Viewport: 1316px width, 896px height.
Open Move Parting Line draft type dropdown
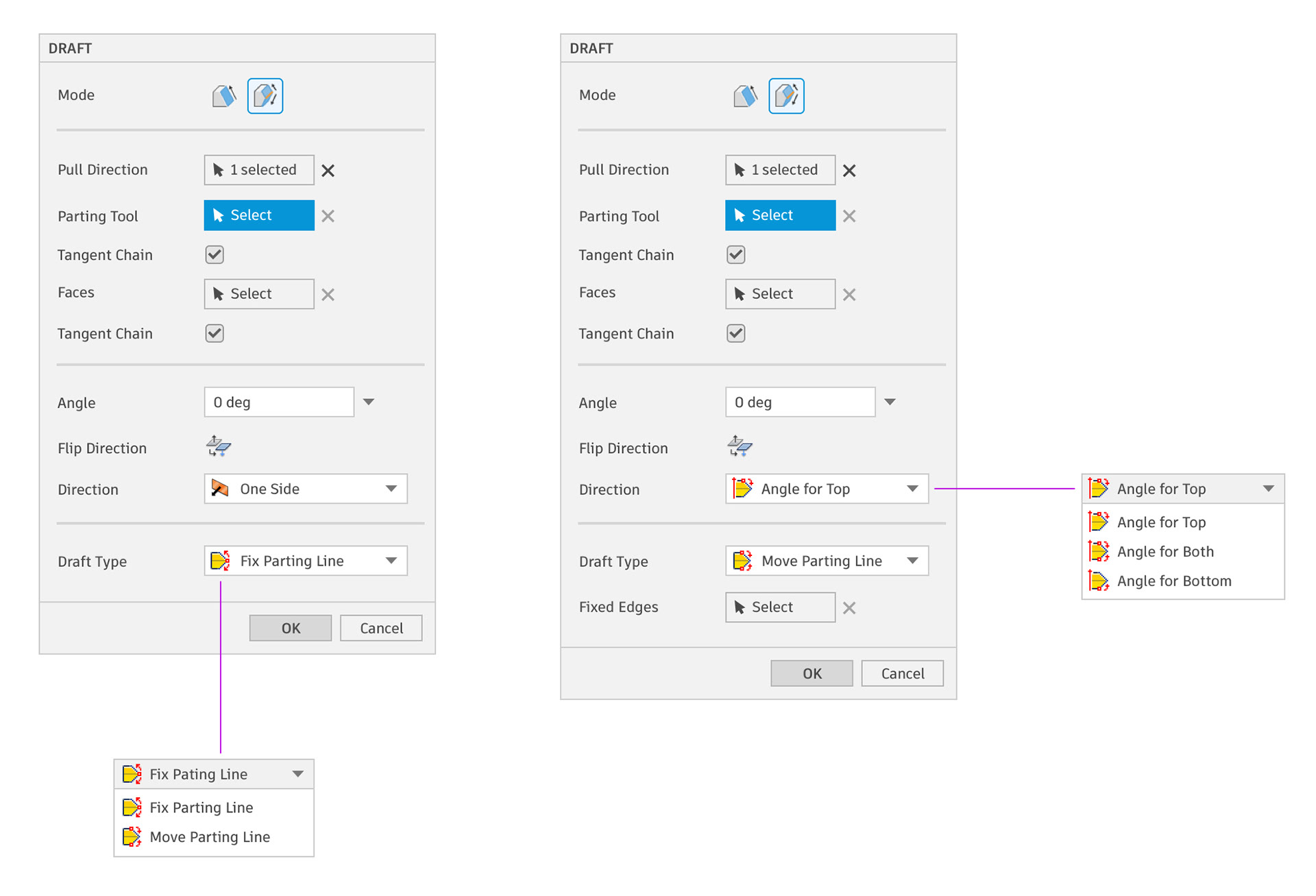(827, 561)
